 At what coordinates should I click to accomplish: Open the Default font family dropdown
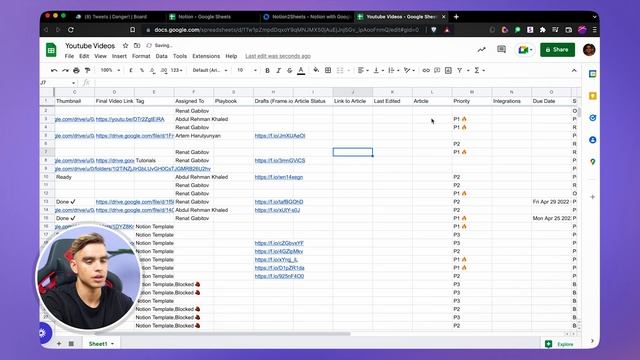[x=210, y=71]
